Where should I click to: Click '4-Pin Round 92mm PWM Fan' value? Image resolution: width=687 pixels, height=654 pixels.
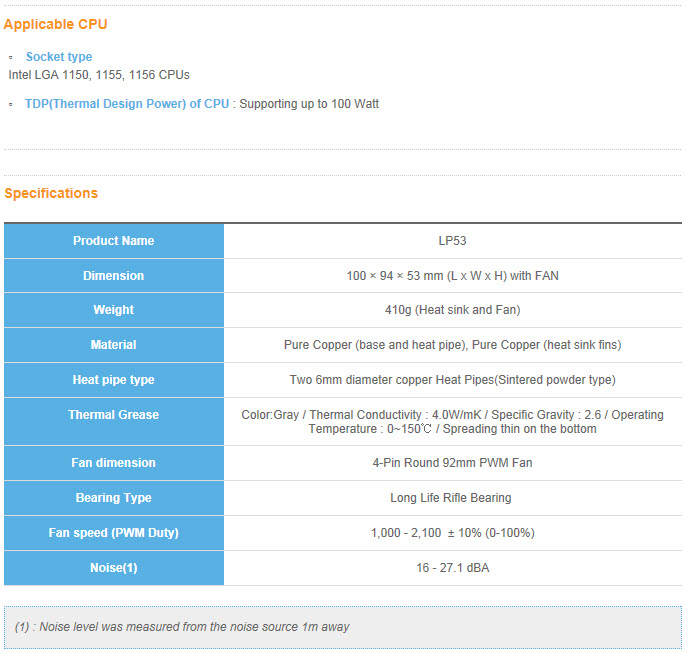coord(452,463)
